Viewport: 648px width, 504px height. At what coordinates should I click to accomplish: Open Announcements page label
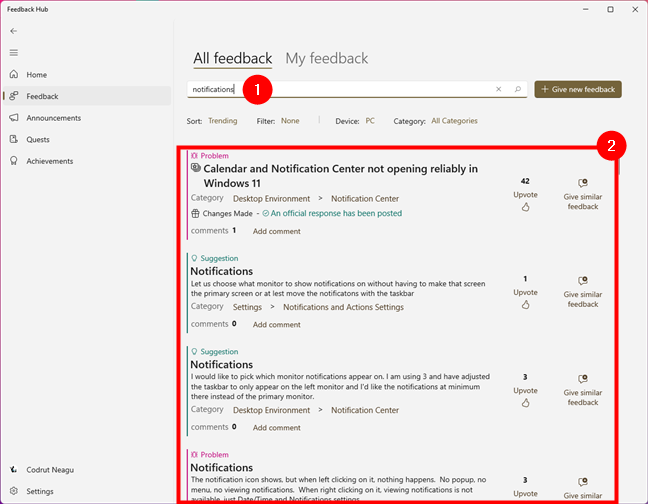point(54,118)
